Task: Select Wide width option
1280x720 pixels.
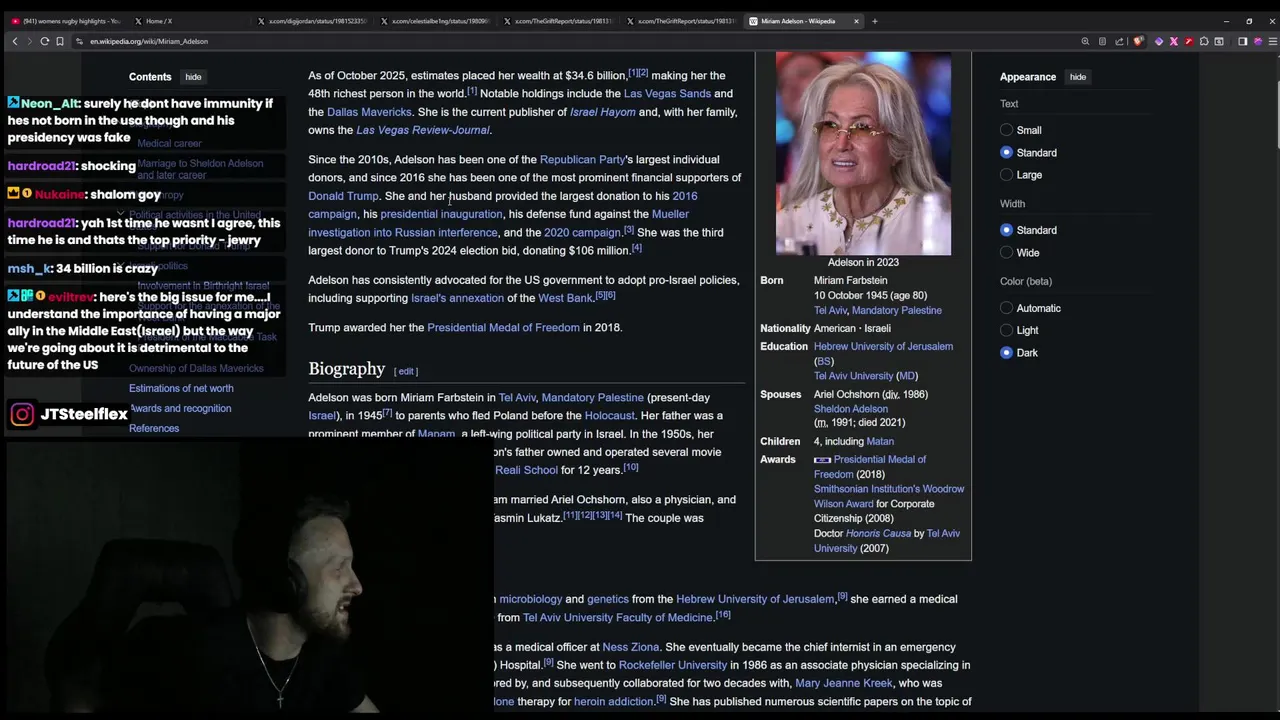Action: point(1006,253)
